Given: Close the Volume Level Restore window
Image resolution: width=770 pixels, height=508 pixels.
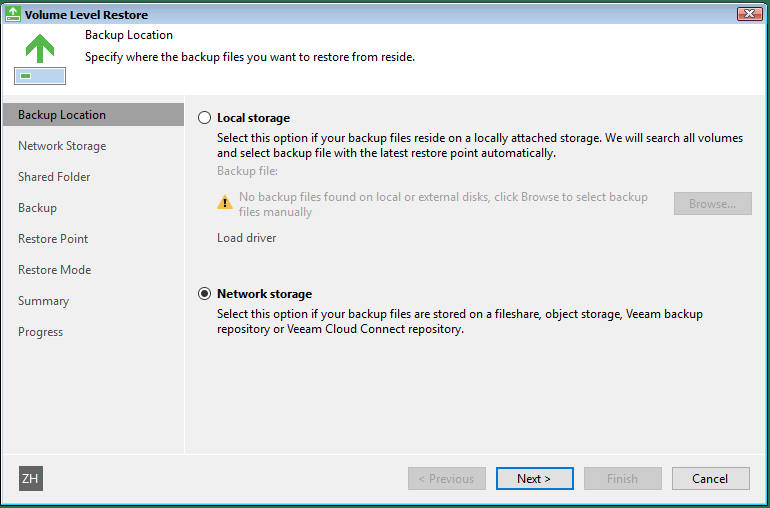Looking at the screenshot, I should coord(749,14).
